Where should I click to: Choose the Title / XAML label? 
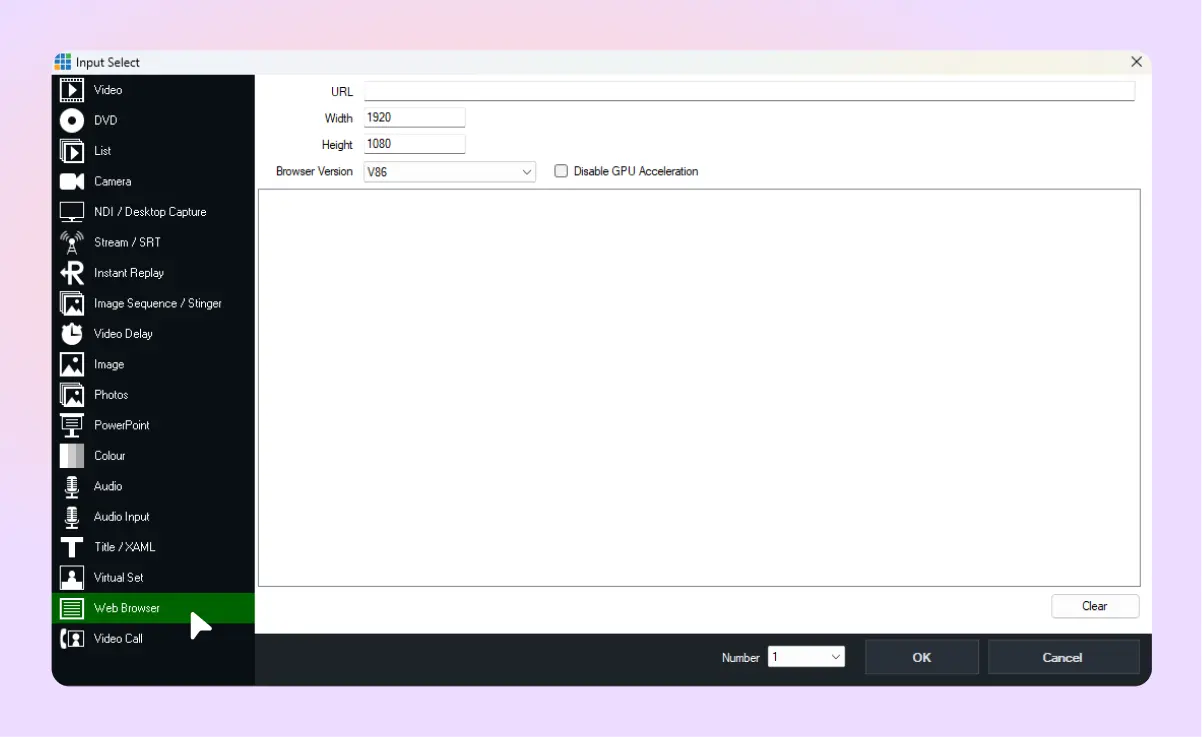coord(125,547)
